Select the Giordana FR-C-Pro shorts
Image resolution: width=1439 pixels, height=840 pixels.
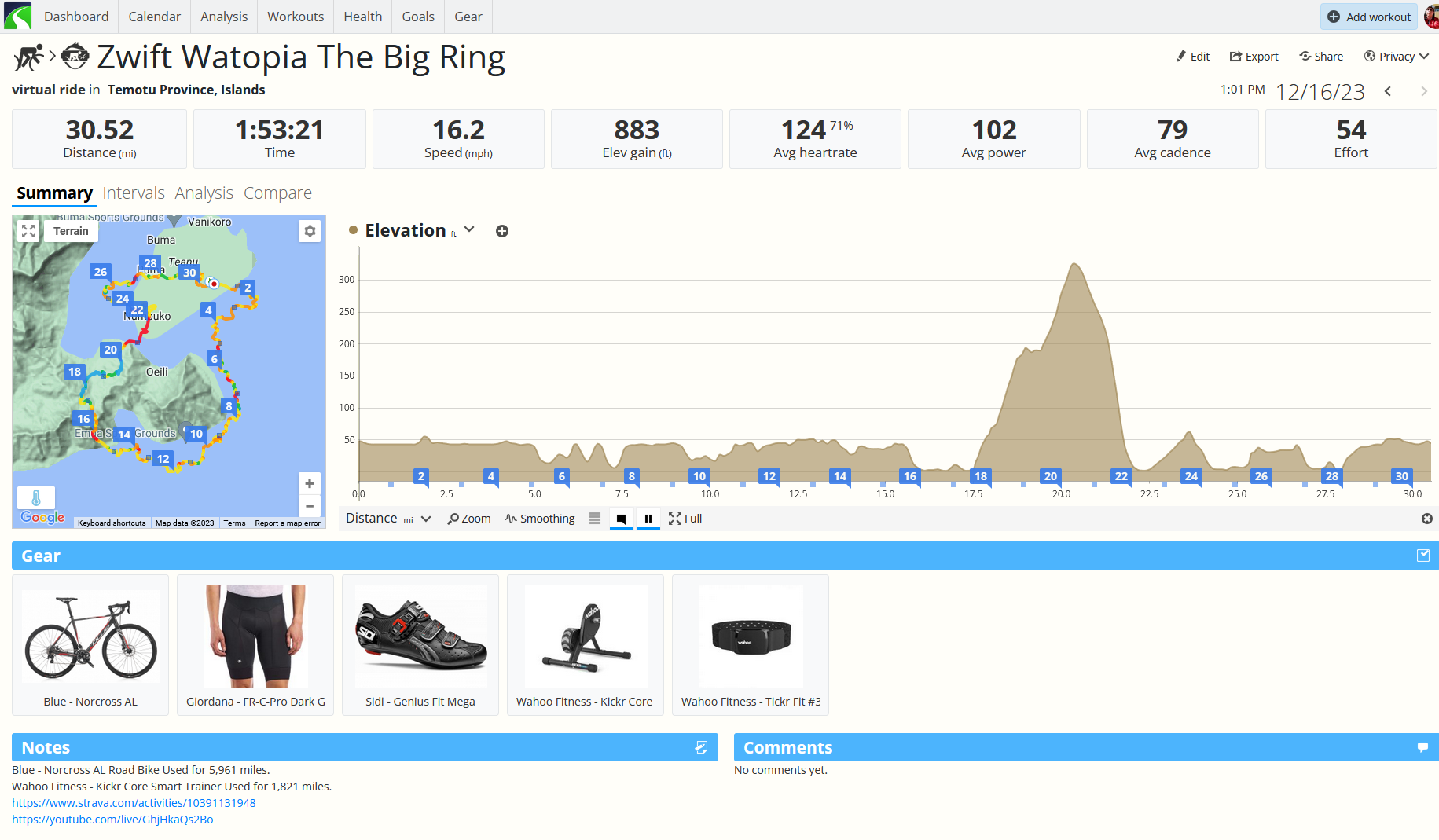pyautogui.click(x=255, y=645)
